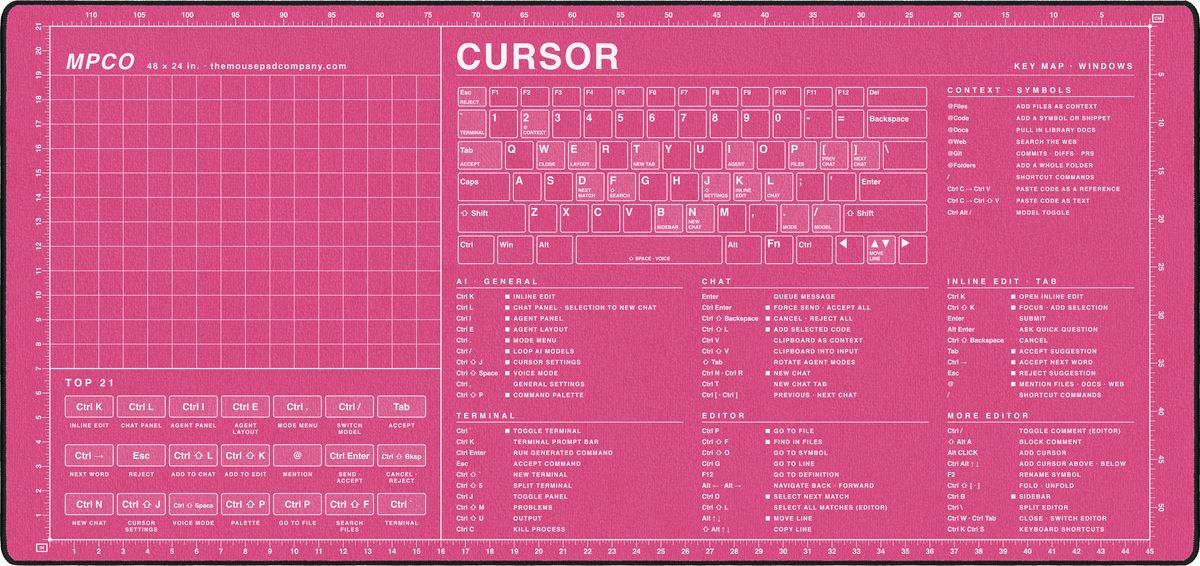Click the CM unit marker on top ruler
Viewport: 1200px width, 566px height.
click(x=1157, y=18)
